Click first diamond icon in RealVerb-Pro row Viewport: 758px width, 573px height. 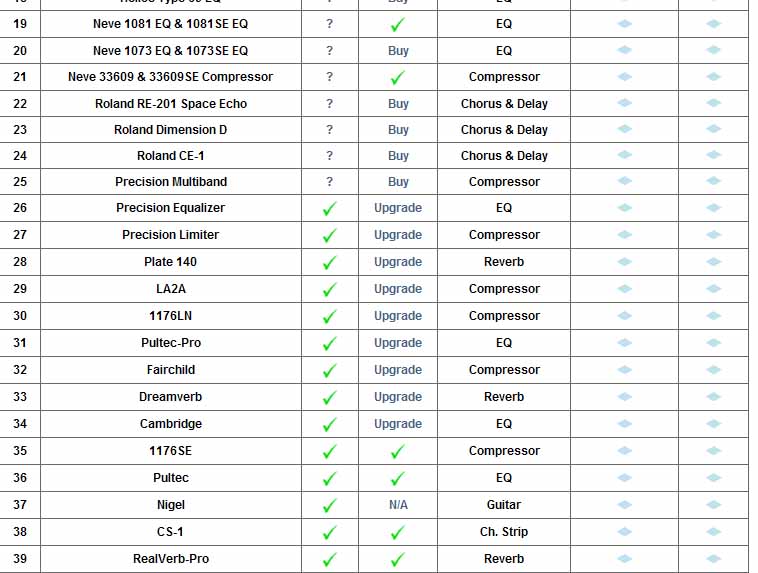click(x=625, y=559)
